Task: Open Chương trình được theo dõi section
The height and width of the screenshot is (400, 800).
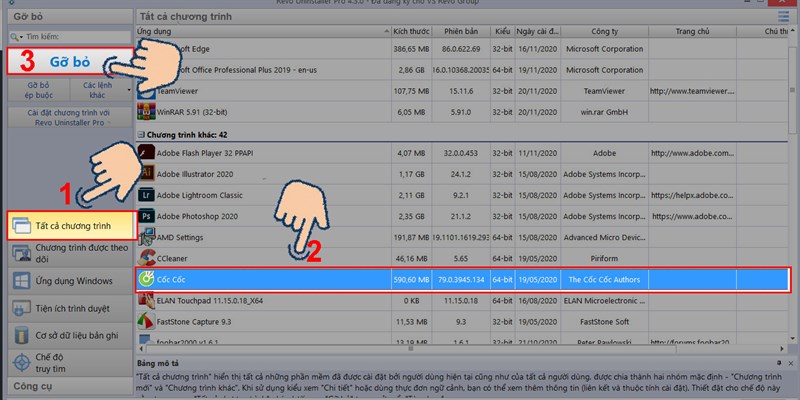Action: pos(70,254)
